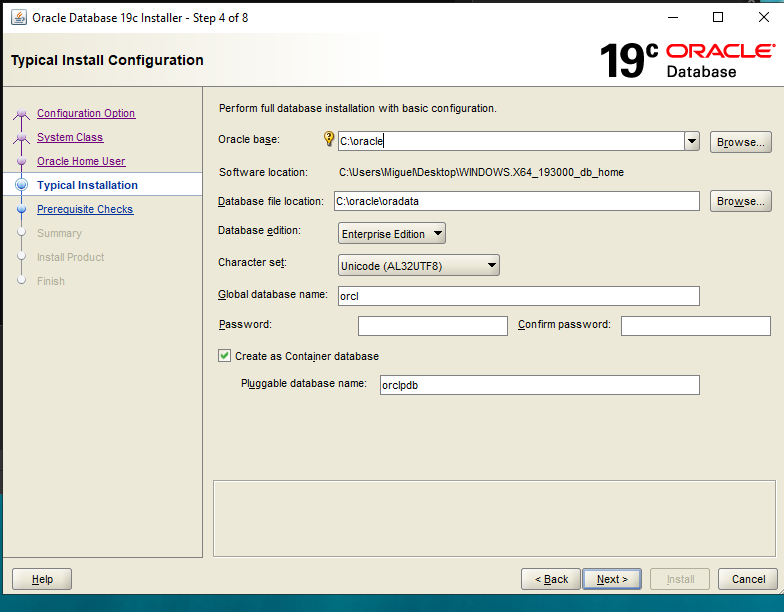
Task: Focus the Confirm password field
Action: click(696, 326)
